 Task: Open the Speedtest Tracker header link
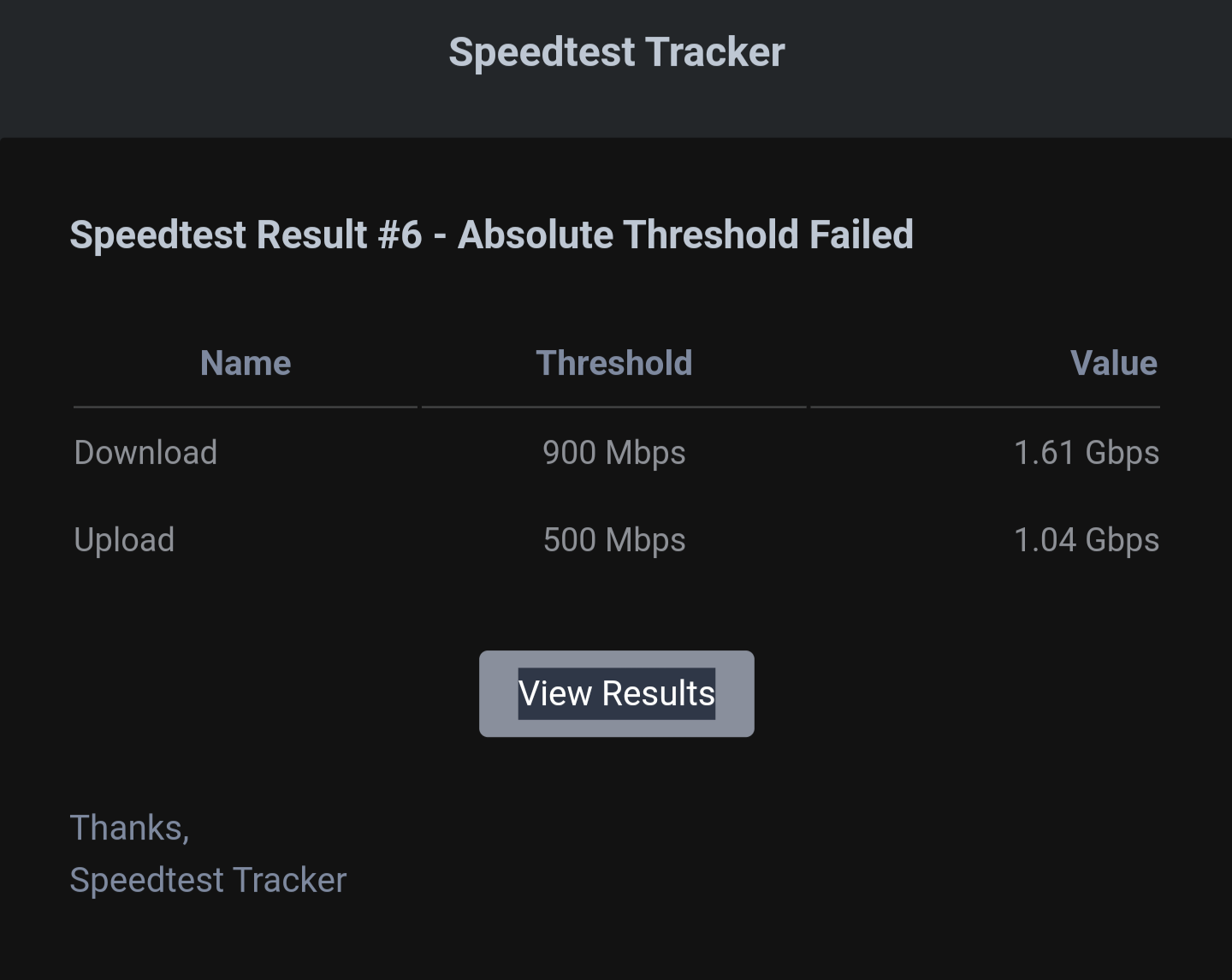(616, 51)
